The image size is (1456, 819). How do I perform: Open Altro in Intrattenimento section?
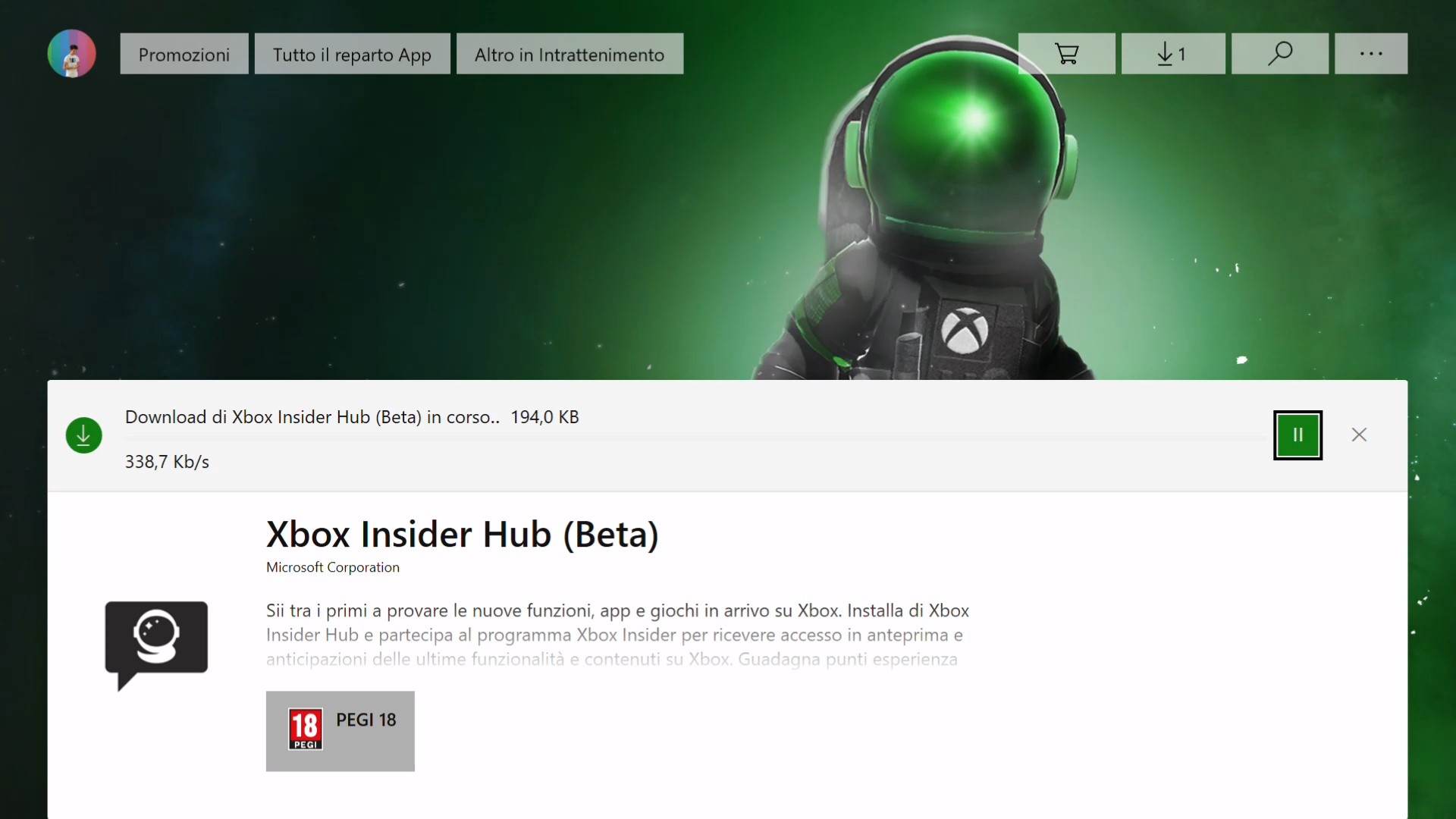point(570,54)
